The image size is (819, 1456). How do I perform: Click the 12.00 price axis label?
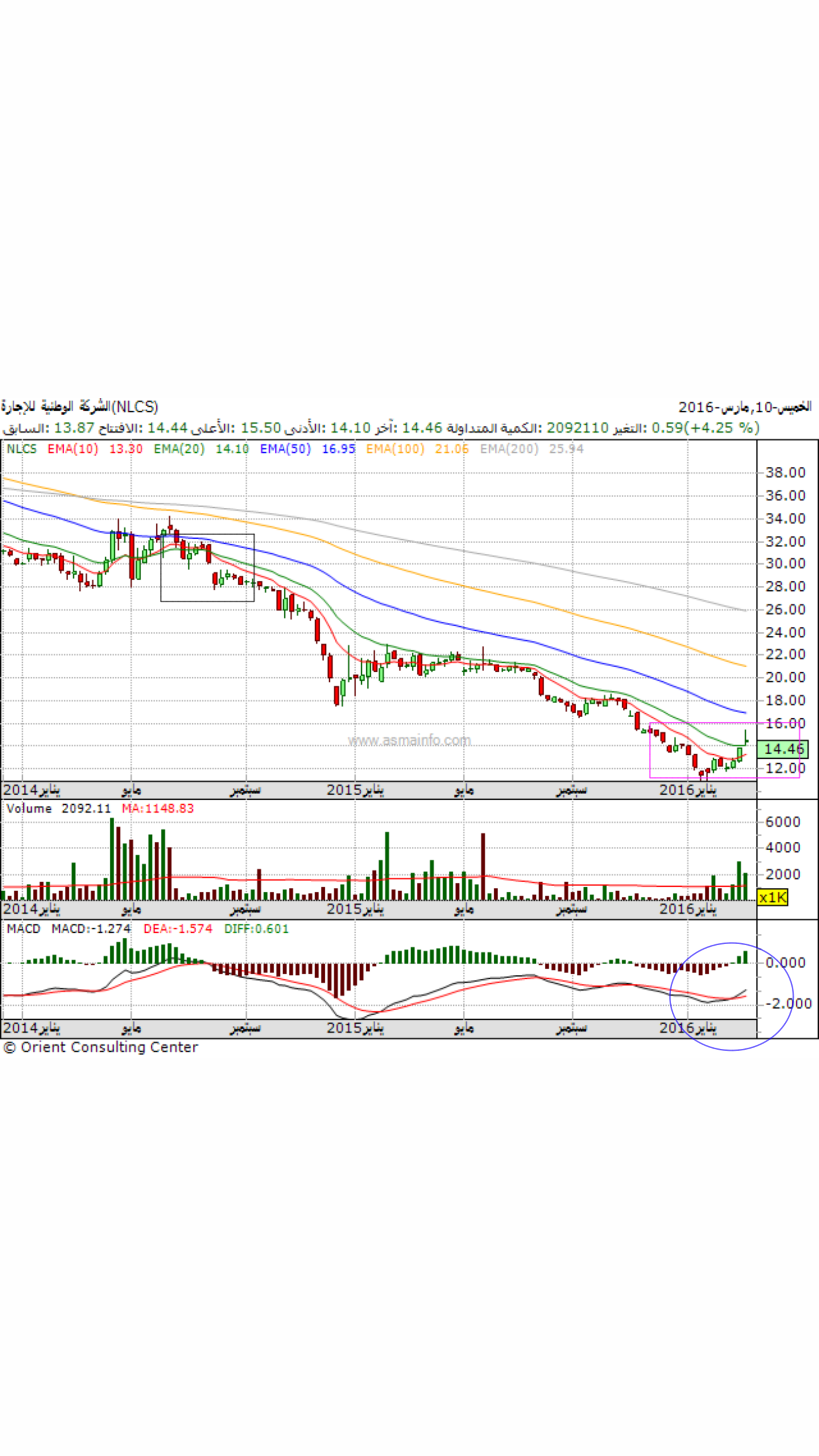pos(785,768)
